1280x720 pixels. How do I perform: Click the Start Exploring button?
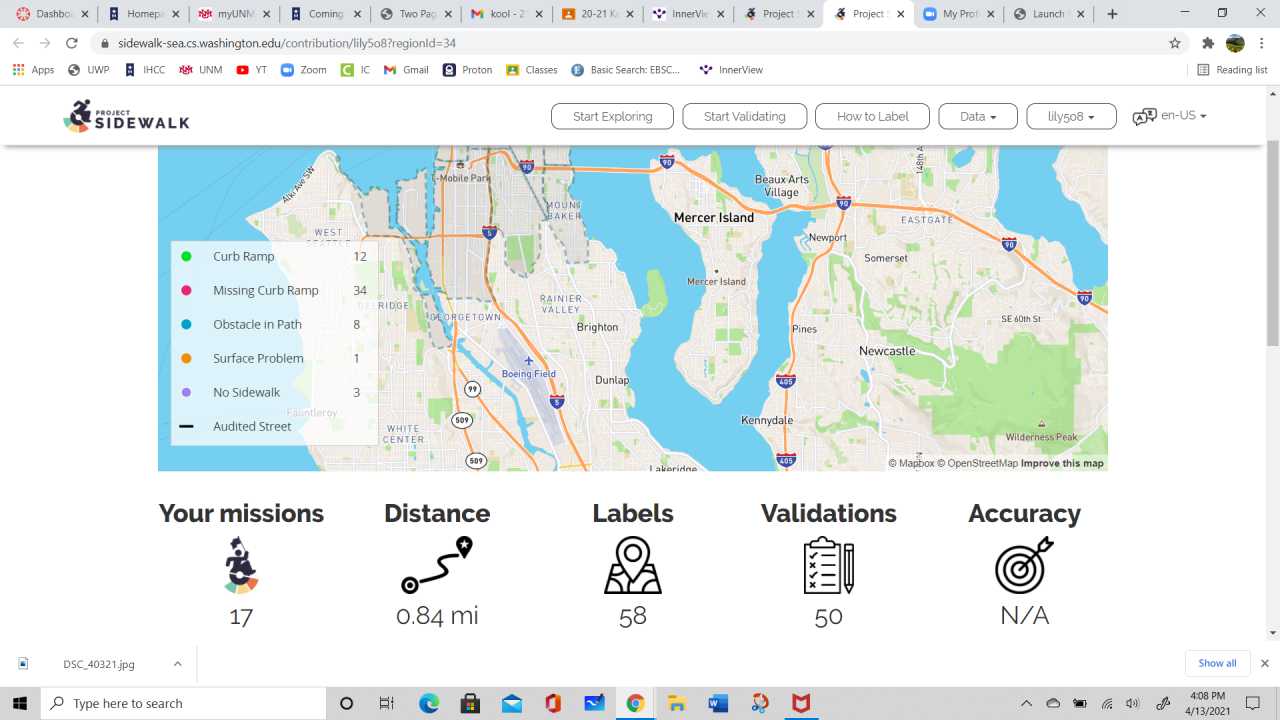612,116
